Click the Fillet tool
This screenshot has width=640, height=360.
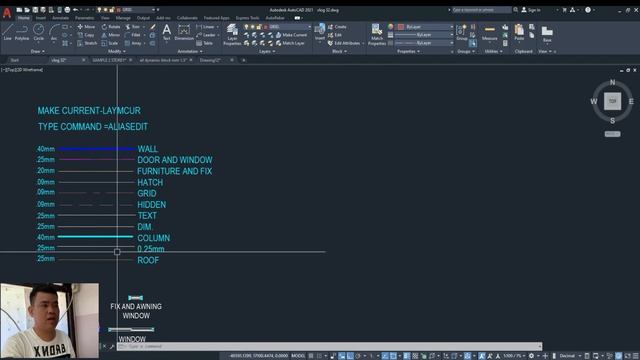tap(133, 35)
